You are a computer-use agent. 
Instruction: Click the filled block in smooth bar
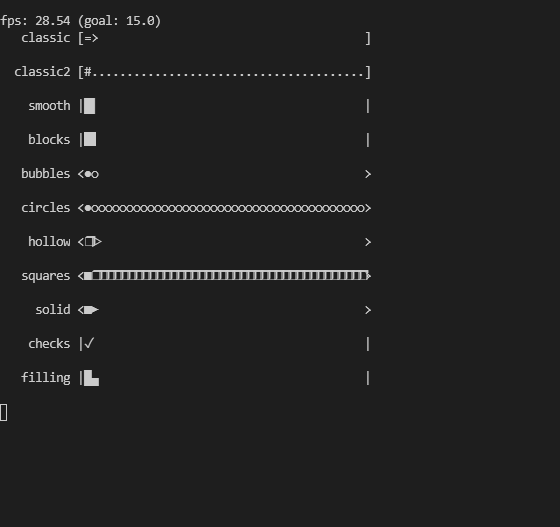pyautogui.click(x=90, y=106)
